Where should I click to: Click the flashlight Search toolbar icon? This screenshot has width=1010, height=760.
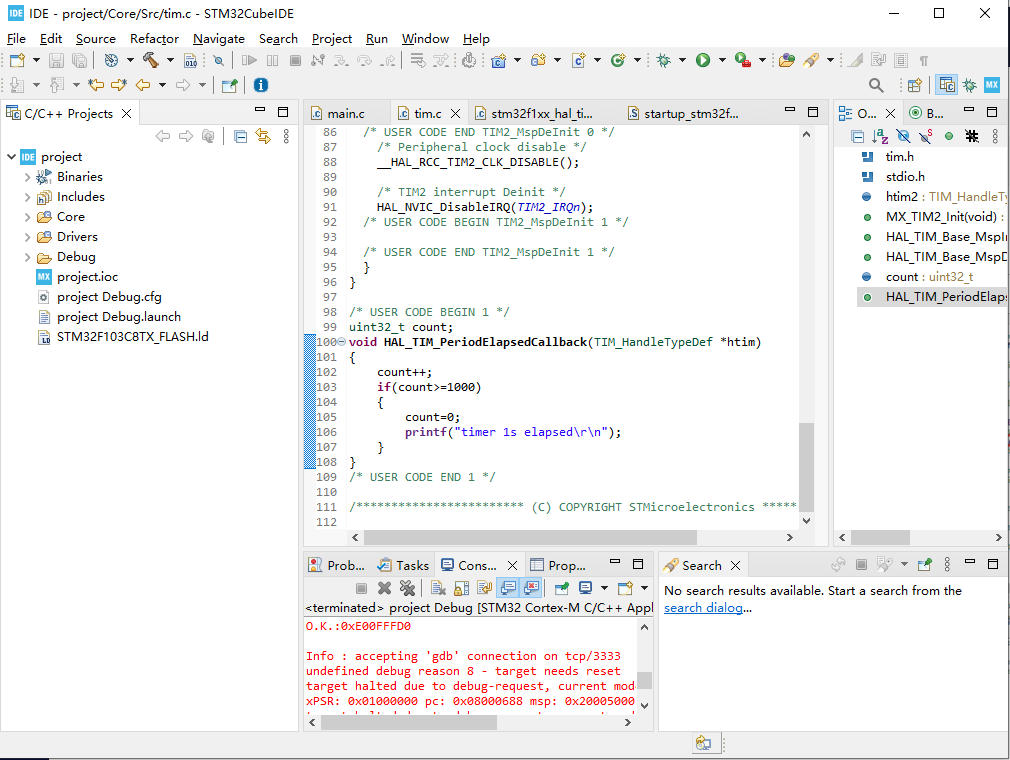pos(811,61)
